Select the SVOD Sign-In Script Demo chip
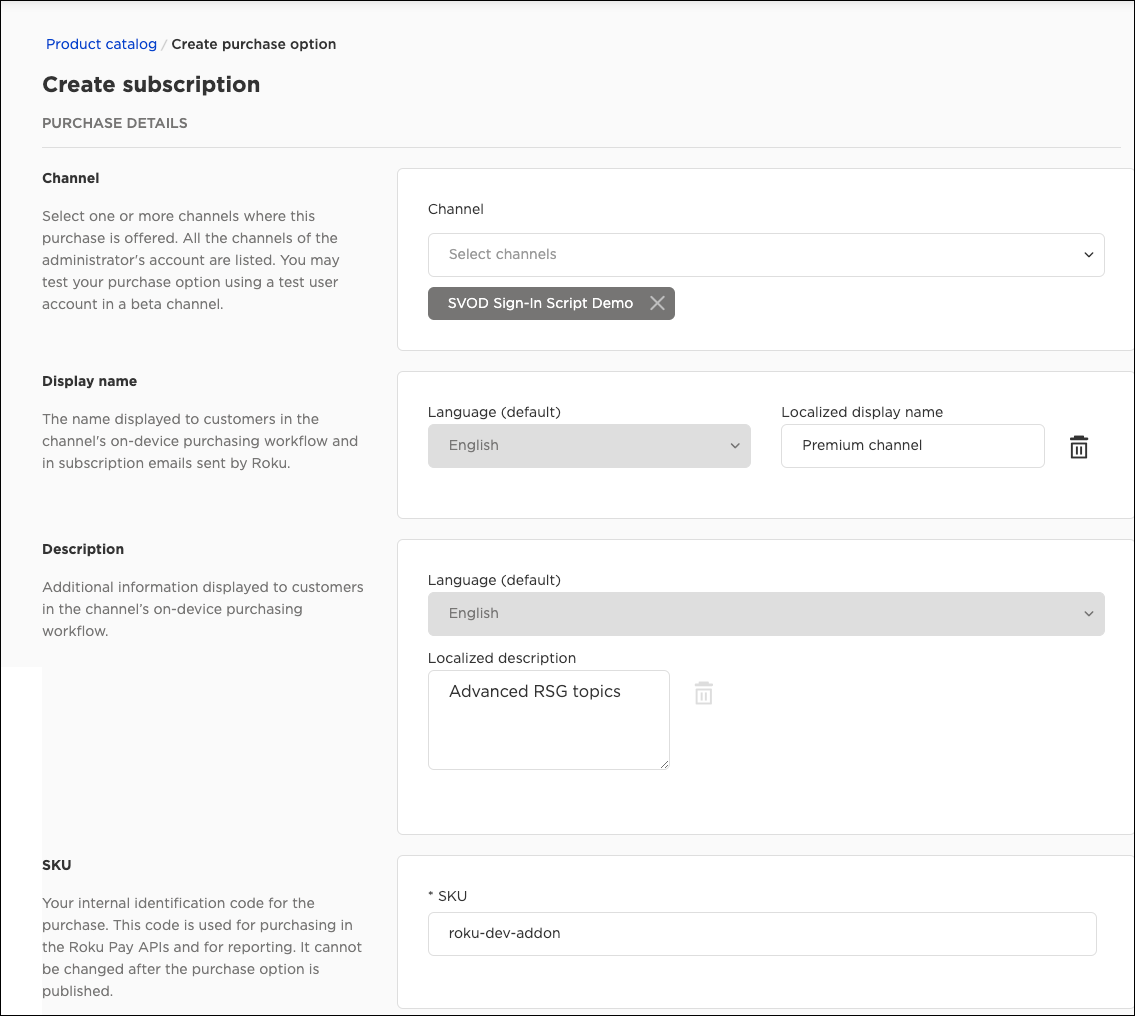 pyautogui.click(x=540, y=303)
